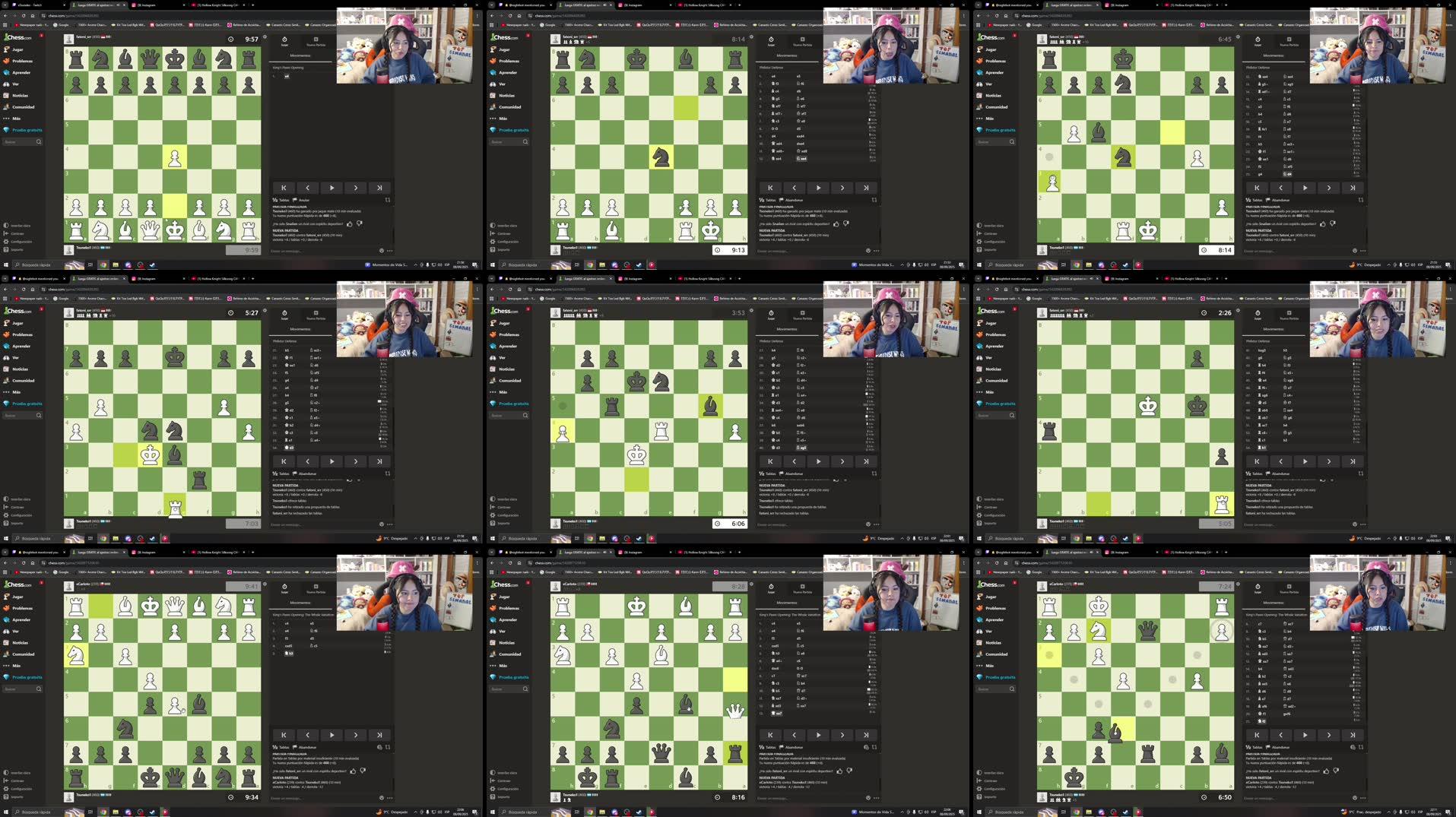This screenshot has height=817, width=1456.
Task: Jump to last move in the 3:53 game
Action: (x=866, y=461)
